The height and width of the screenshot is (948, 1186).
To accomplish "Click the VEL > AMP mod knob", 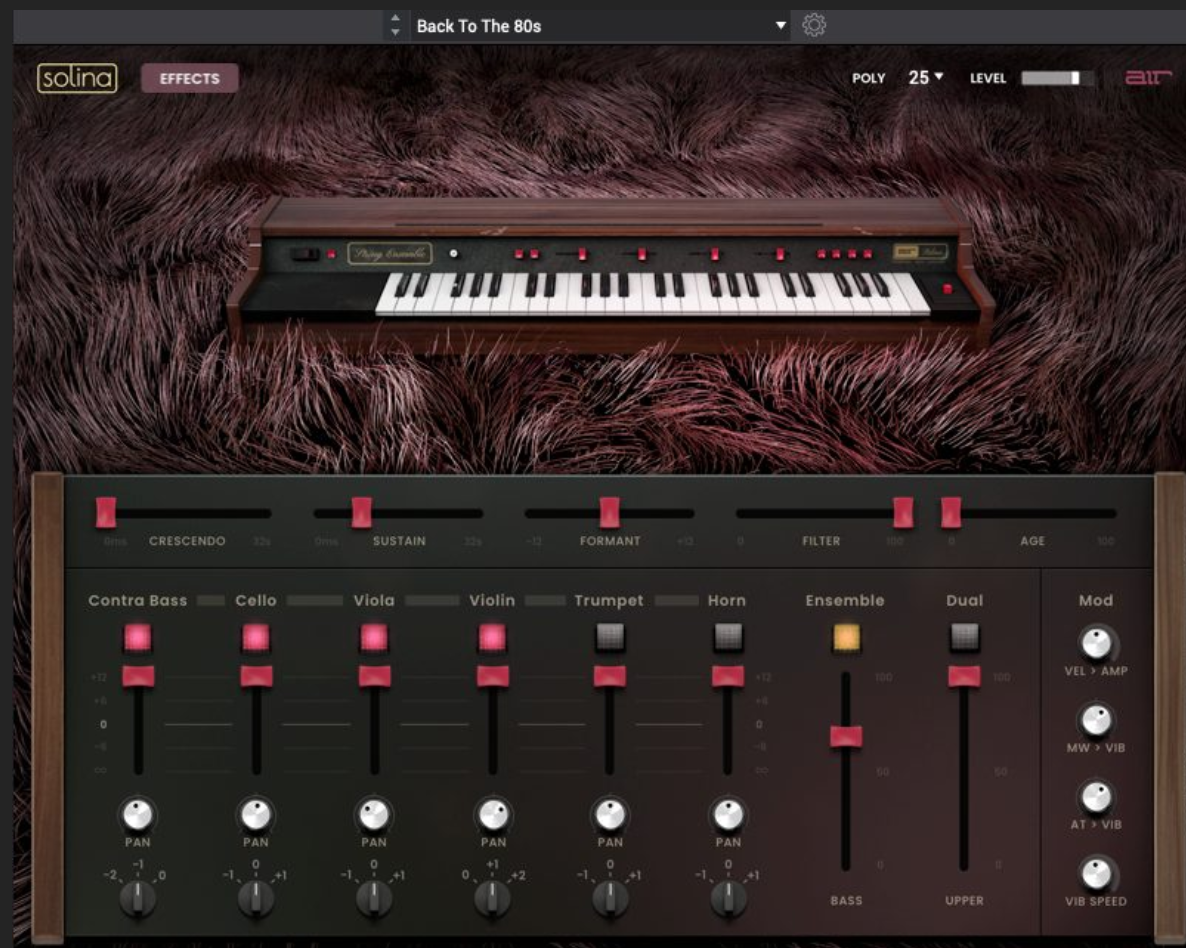I will [x=1096, y=642].
